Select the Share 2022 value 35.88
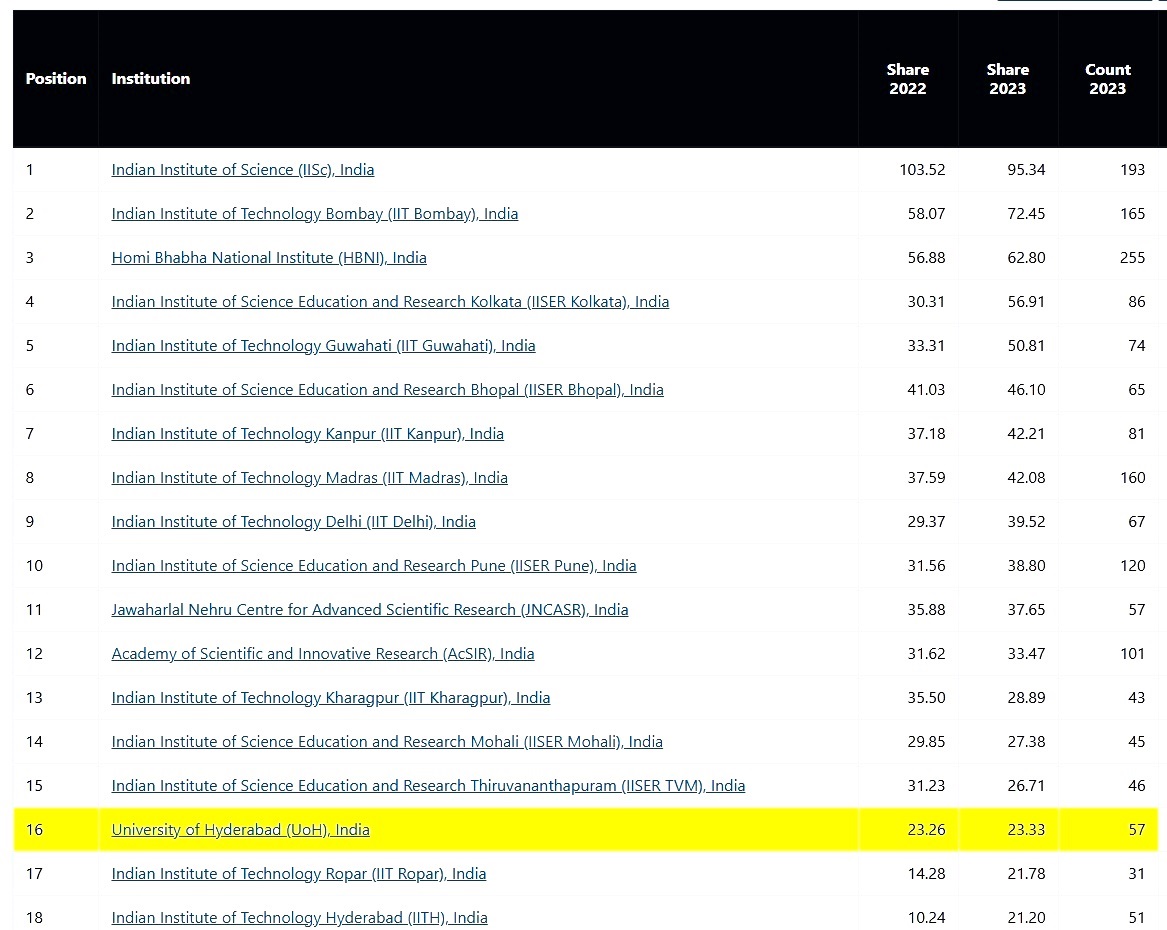The height and width of the screenshot is (930, 1167). coord(927,609)
